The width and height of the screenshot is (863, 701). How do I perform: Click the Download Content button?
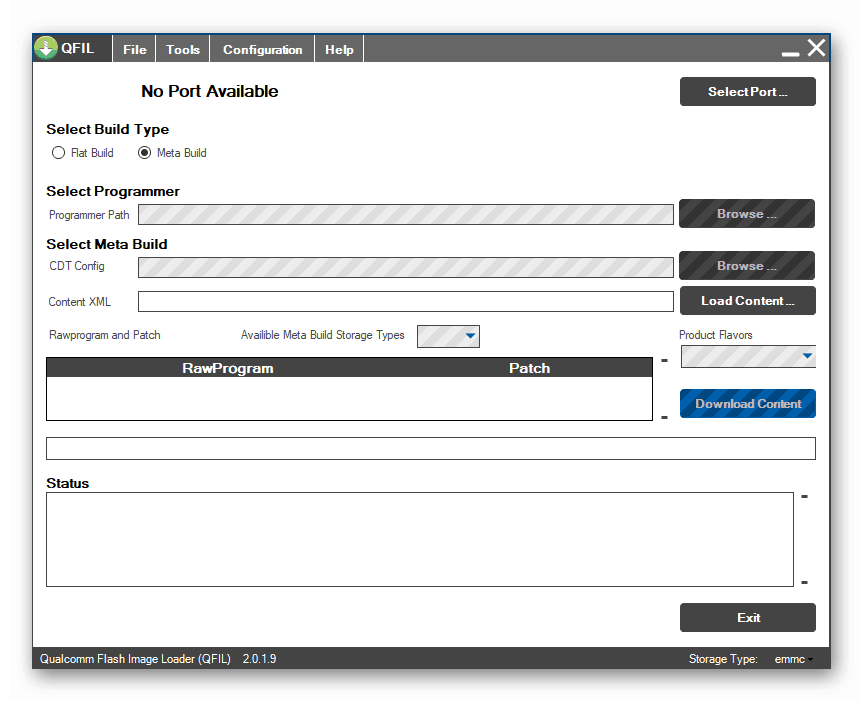(x=747, y=403)
